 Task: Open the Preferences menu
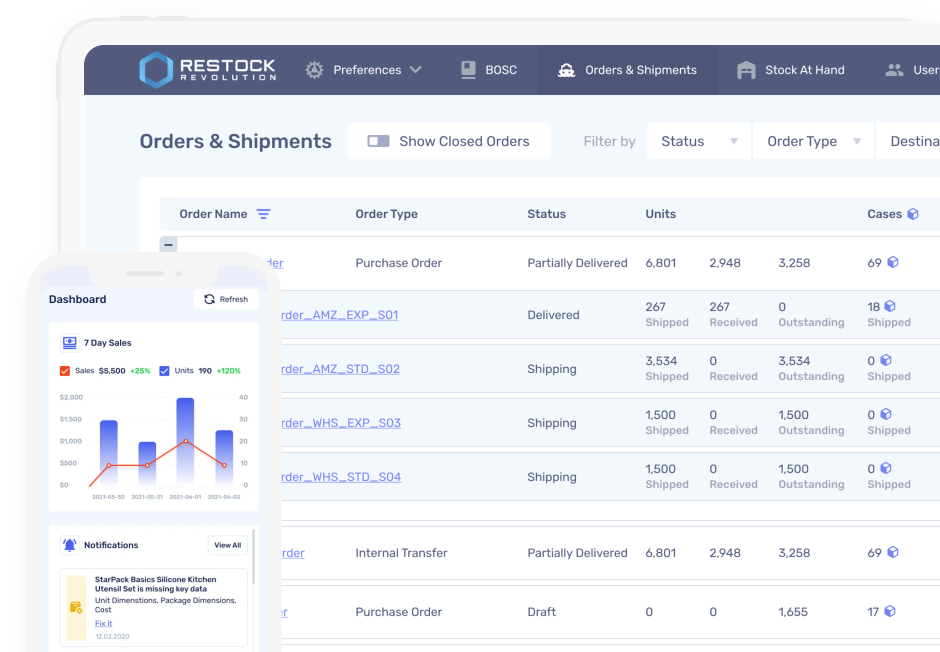tap(363, 70)
